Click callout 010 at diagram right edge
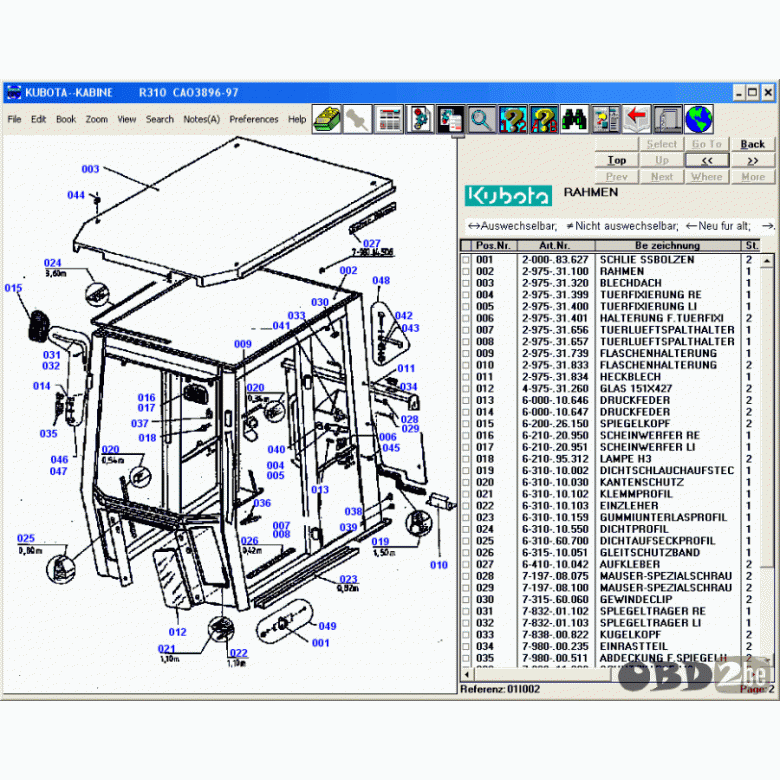The image size is (780, 780). click(439, 565)
